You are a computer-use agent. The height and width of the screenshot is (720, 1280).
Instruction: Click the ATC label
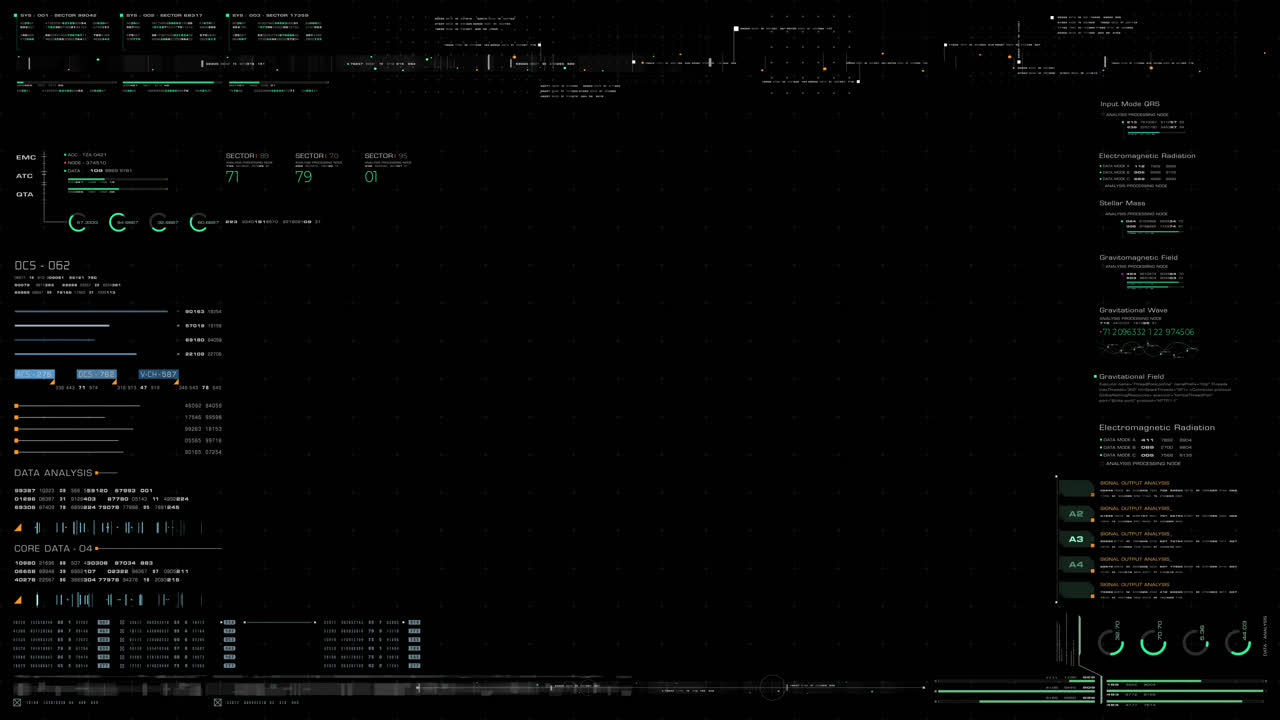point(25,176)
